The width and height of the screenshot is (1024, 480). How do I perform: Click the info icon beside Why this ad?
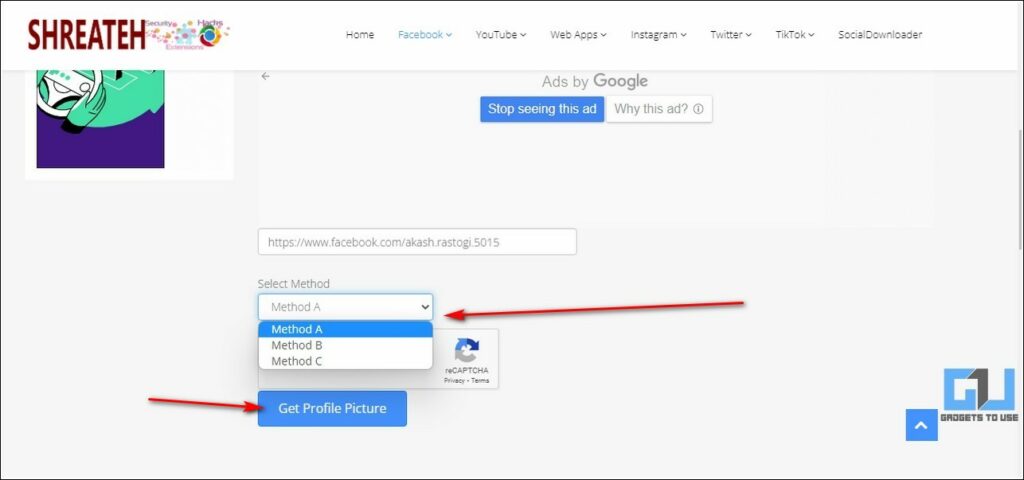[698, 109]
